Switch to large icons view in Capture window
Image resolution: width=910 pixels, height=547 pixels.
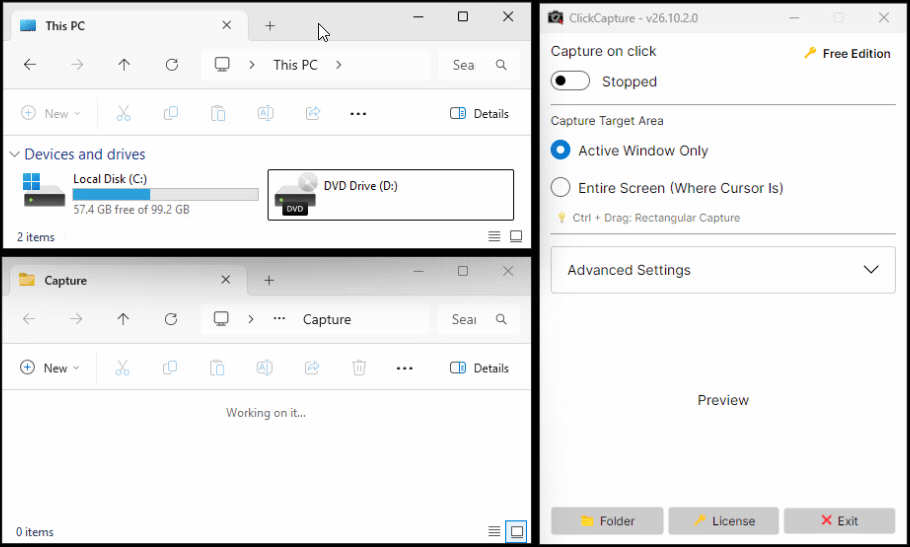tap(517, 531)
